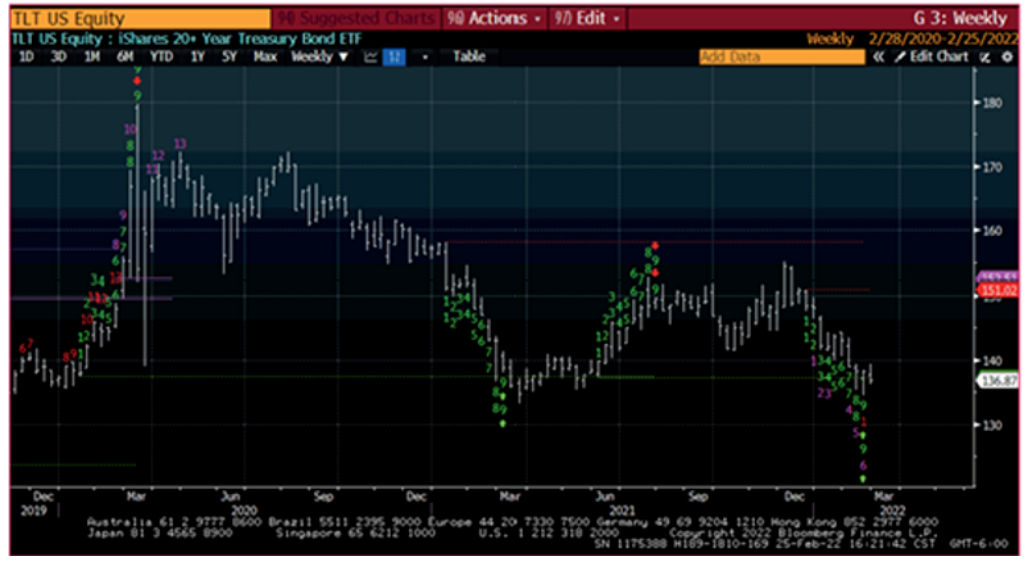Open the Weekly periodicity dropdown
The image size is (1027, 568).
(320, 56)
